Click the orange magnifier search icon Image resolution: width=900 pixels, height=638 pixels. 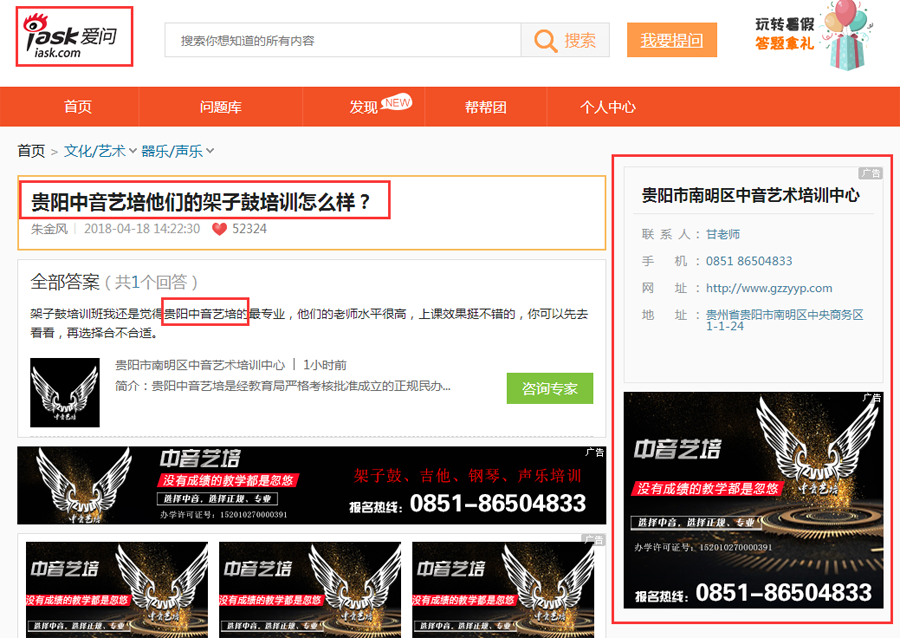[x=545, y=41]
